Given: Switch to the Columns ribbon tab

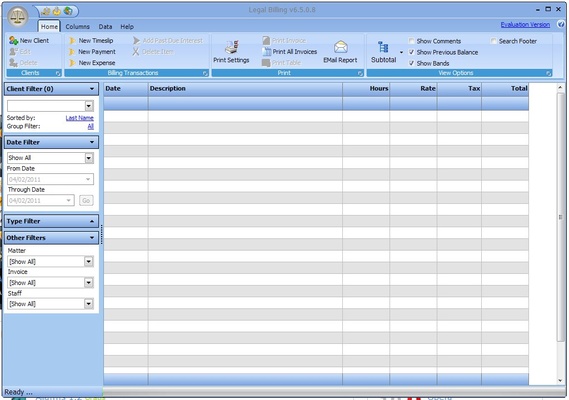Looking at the screenshot, I should pyautogui.click(x=77, y=26).
